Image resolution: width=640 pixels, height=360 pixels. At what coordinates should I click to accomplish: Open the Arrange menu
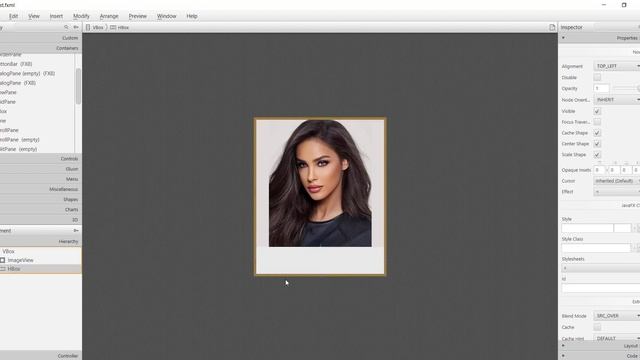109,16
